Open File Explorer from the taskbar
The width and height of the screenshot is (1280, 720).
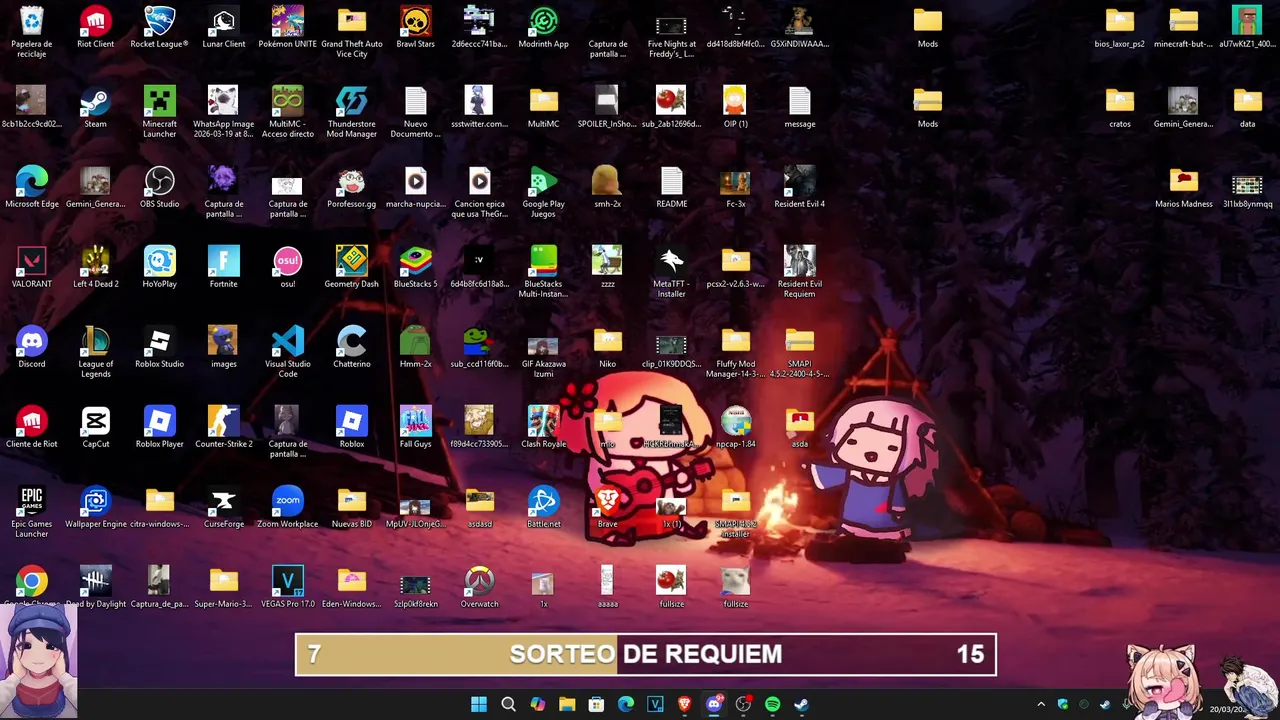pyautogui.click(x=567, y=704)
